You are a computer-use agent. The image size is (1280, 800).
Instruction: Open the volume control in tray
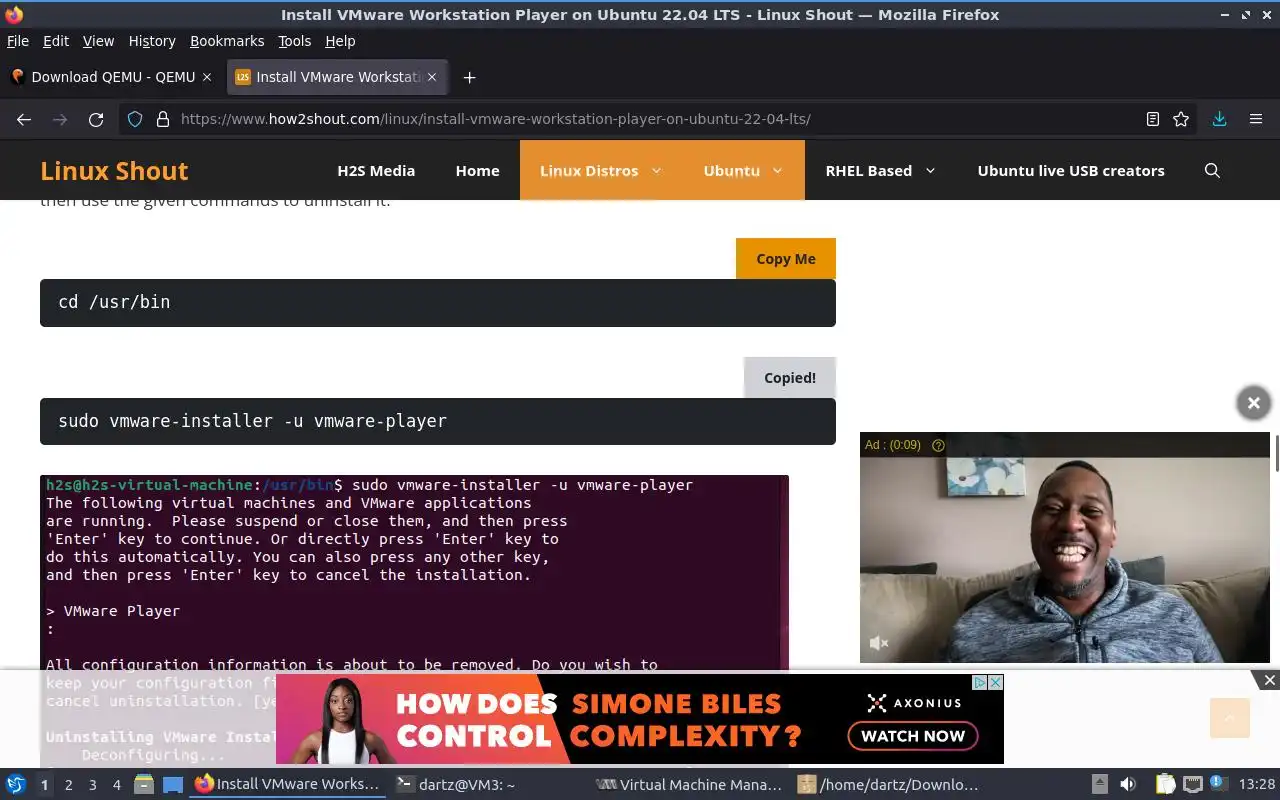(x=1128, y=785)
